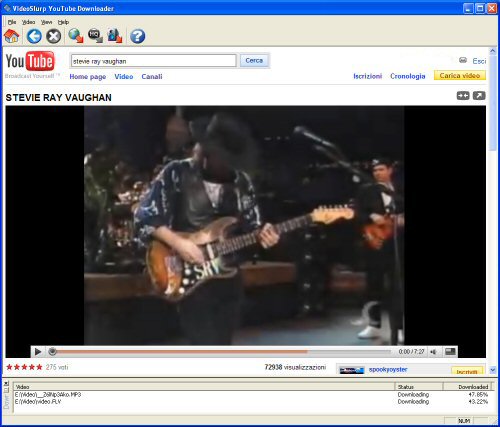Go to the Home toolbar icon

pos(12,36)
